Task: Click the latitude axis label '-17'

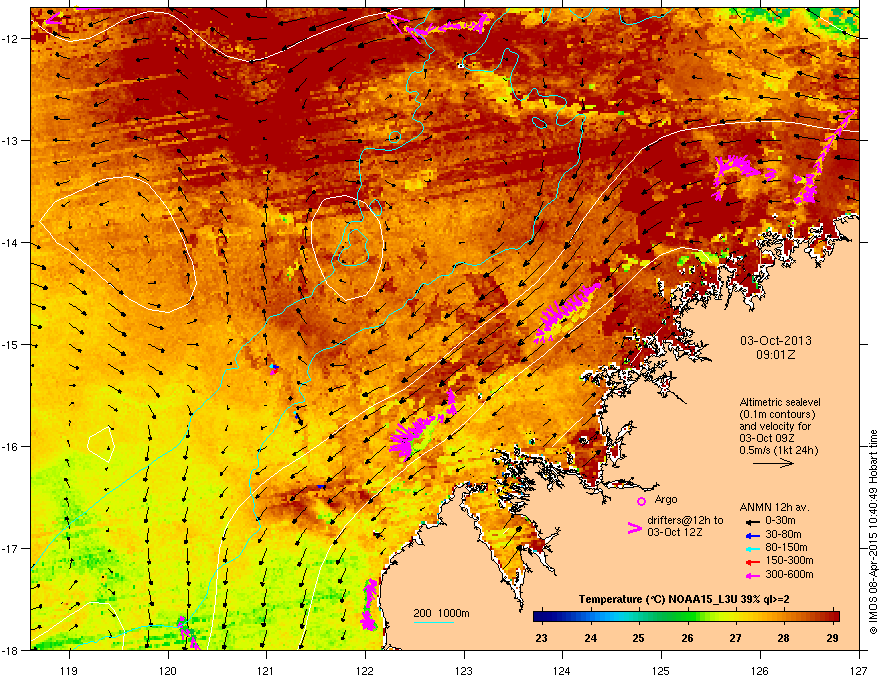Action: [x=10, y=548]
